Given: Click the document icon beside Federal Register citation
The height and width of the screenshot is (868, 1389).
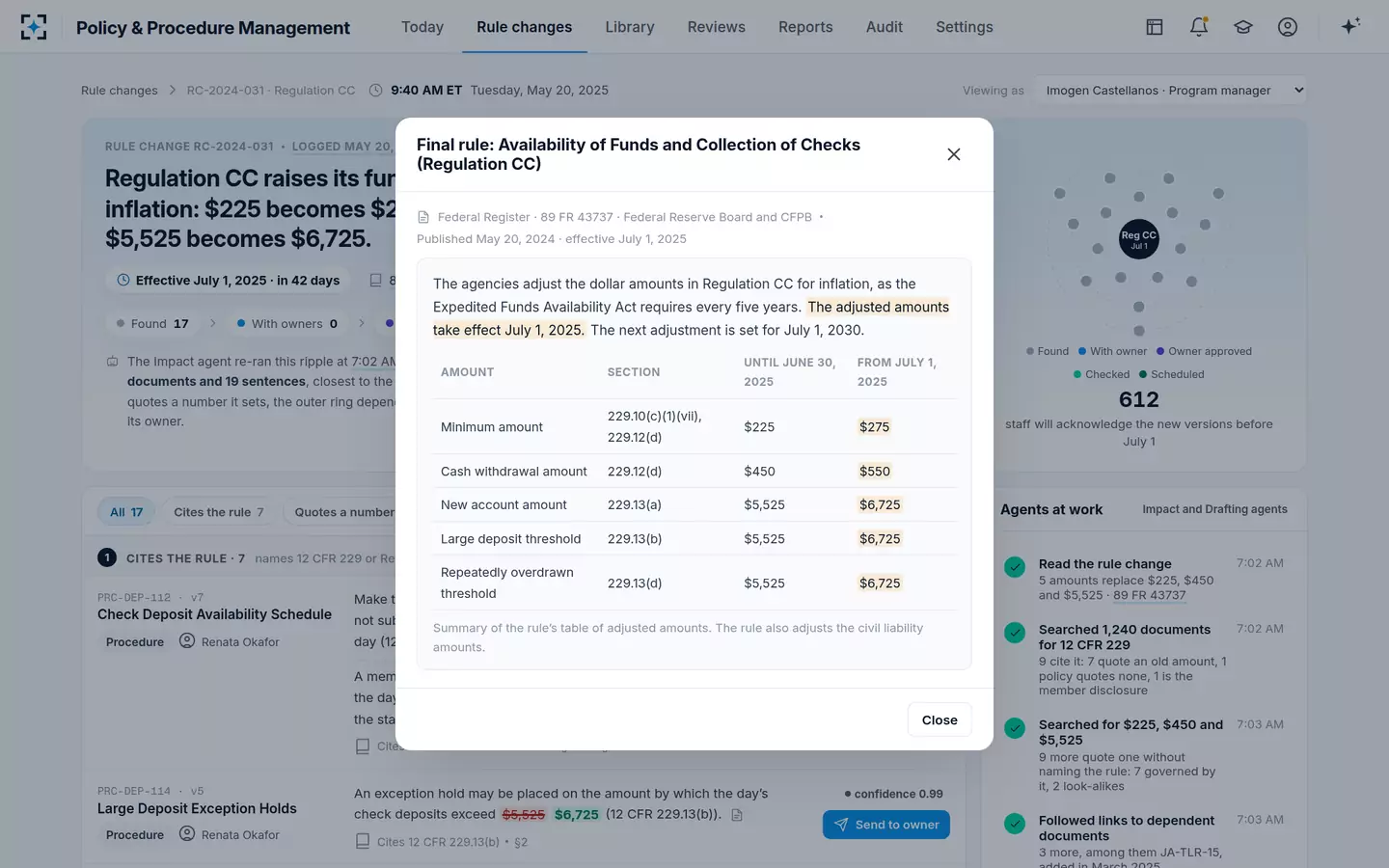Looking at the screenshot, I should 423,217.
